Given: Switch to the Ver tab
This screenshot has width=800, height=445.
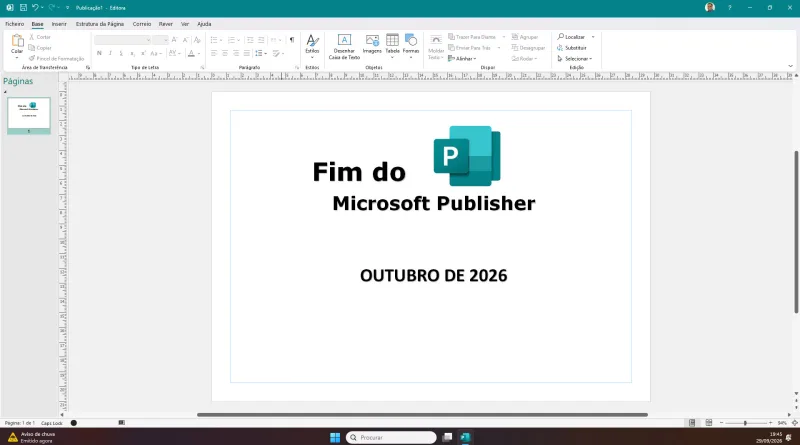Looking at the screenshot, I should point(185,24).
